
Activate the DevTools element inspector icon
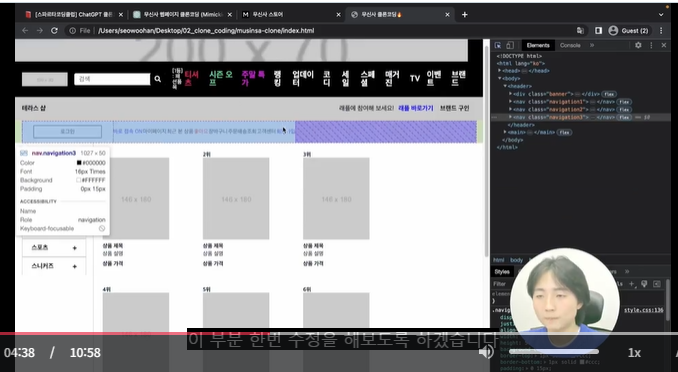[498, 45]
